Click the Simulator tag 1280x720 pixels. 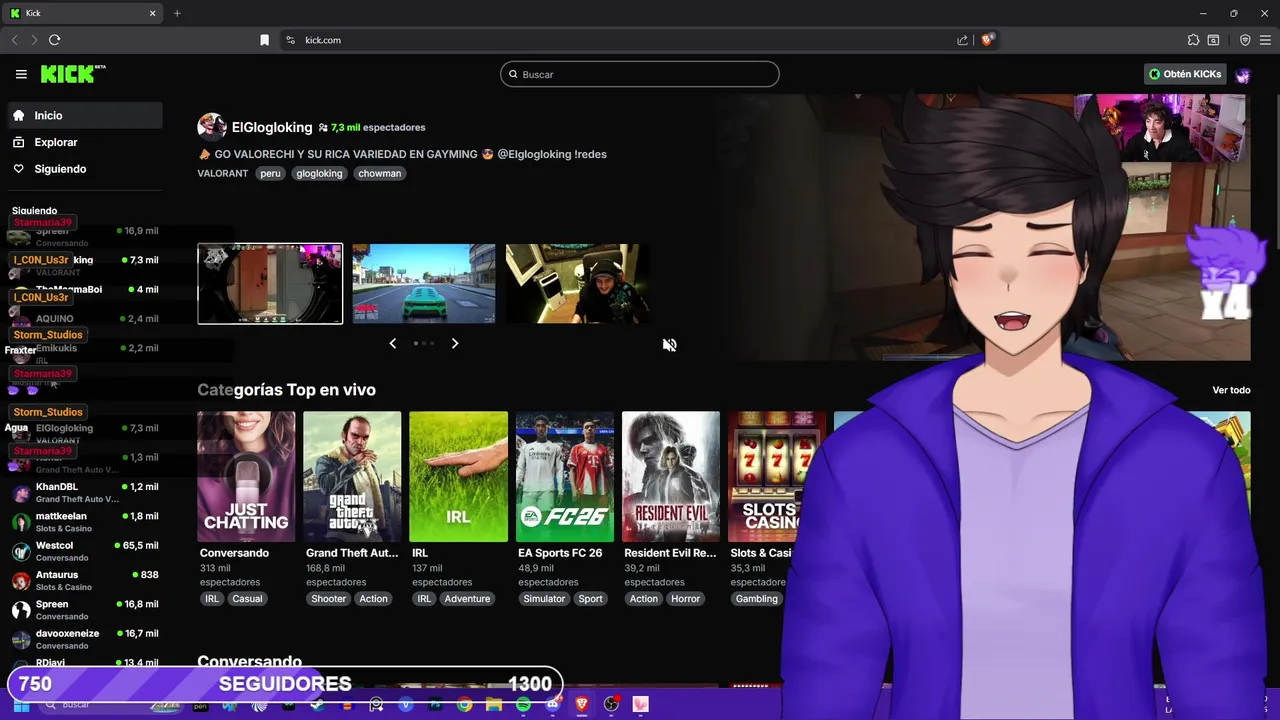tap(544, 599)
